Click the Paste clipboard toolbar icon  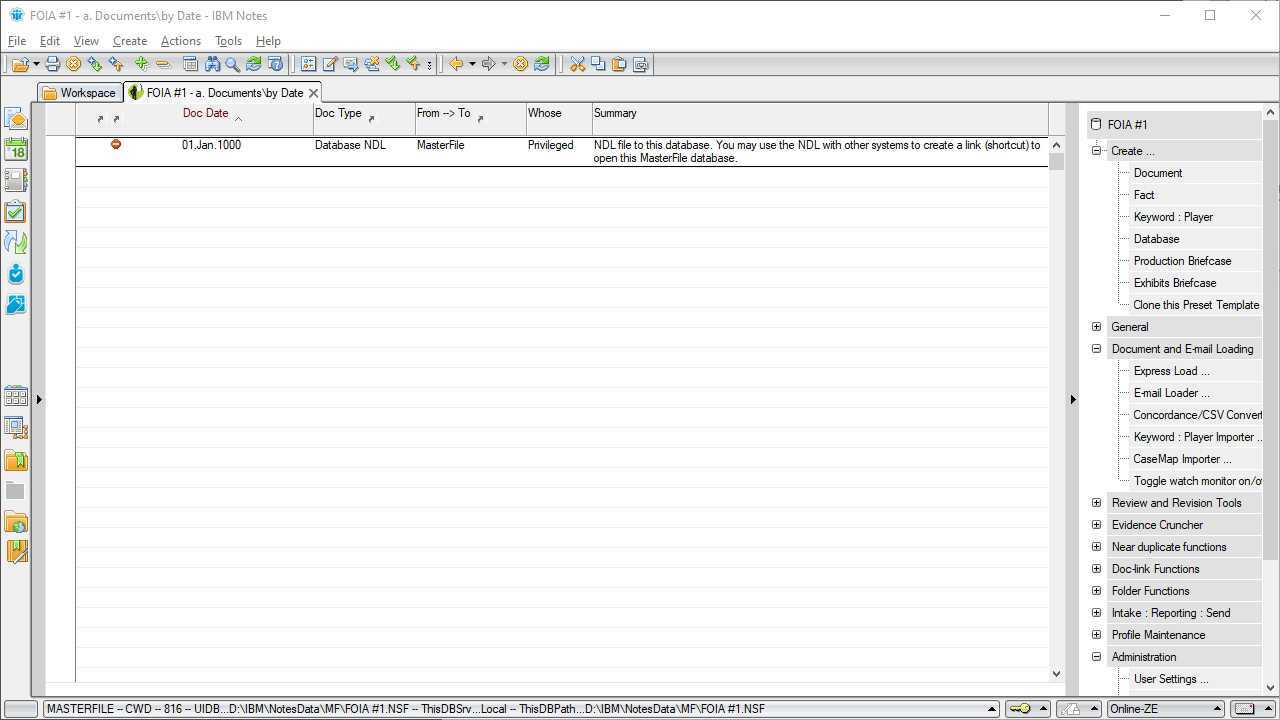619,64
